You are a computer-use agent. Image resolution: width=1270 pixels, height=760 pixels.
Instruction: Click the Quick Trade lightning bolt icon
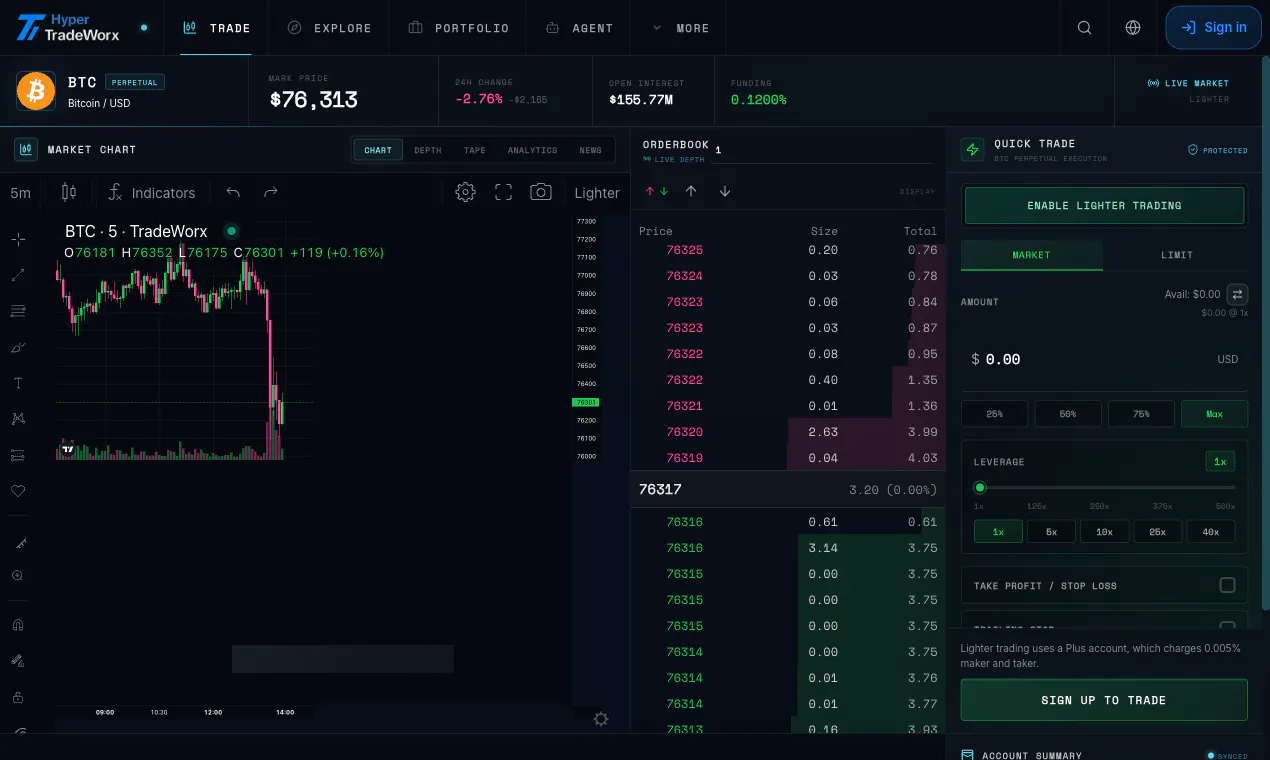point(972,150)
